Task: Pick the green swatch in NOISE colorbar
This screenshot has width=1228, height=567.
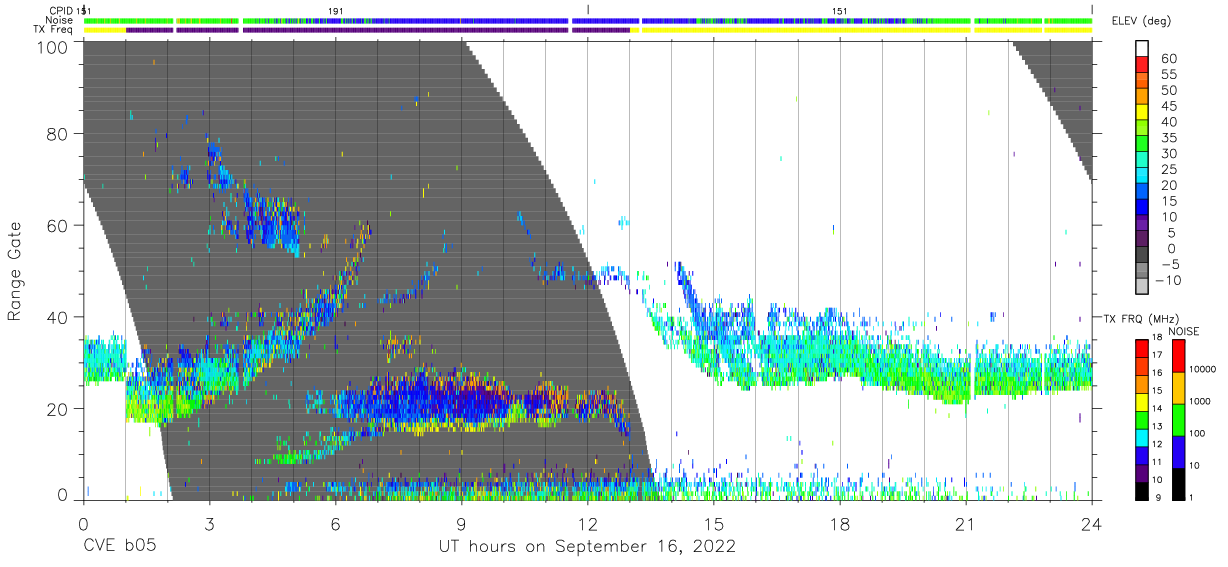Action: click(1178, 419)
